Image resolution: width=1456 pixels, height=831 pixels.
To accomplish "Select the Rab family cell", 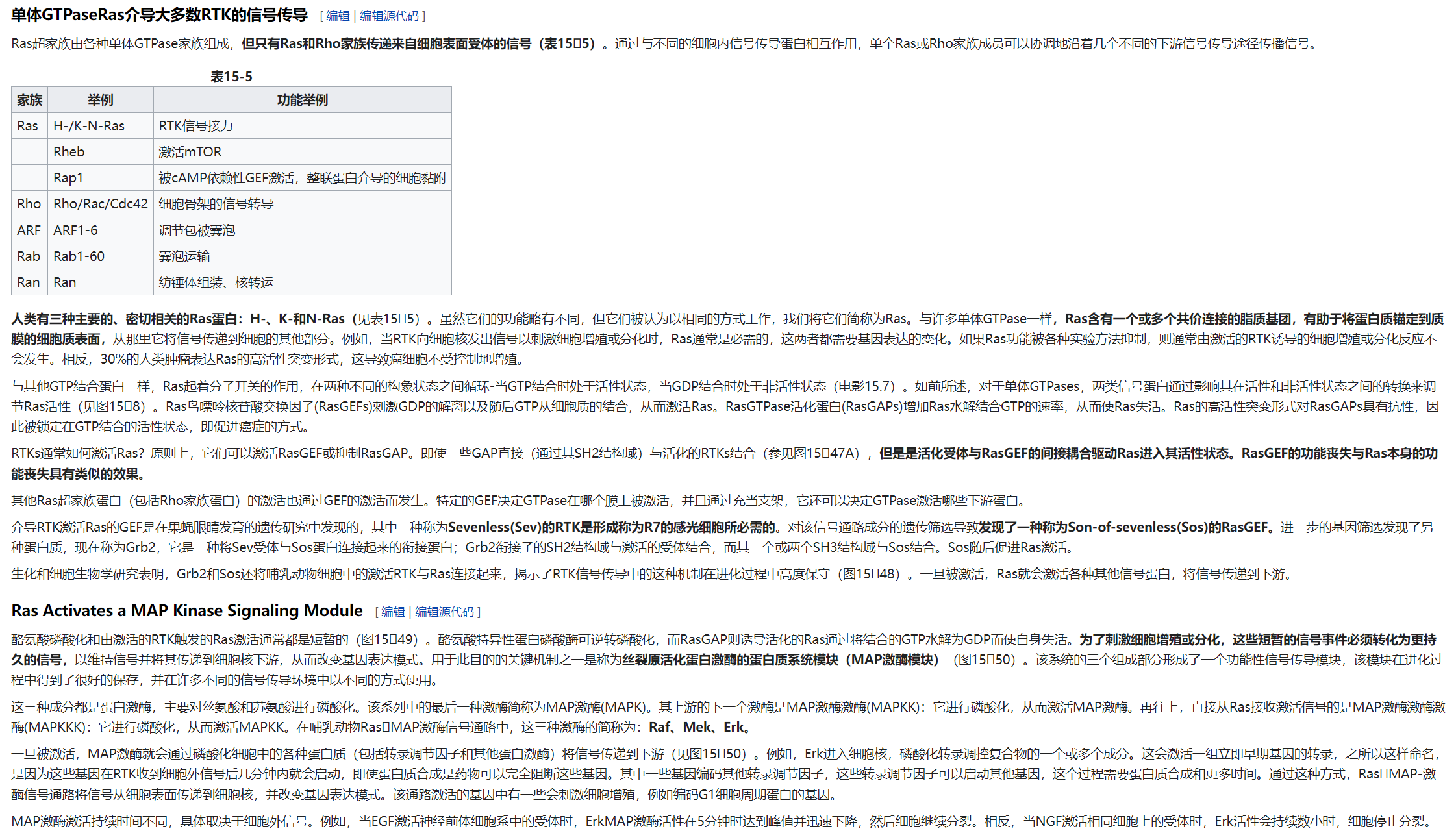I will (x=29, y=256).
